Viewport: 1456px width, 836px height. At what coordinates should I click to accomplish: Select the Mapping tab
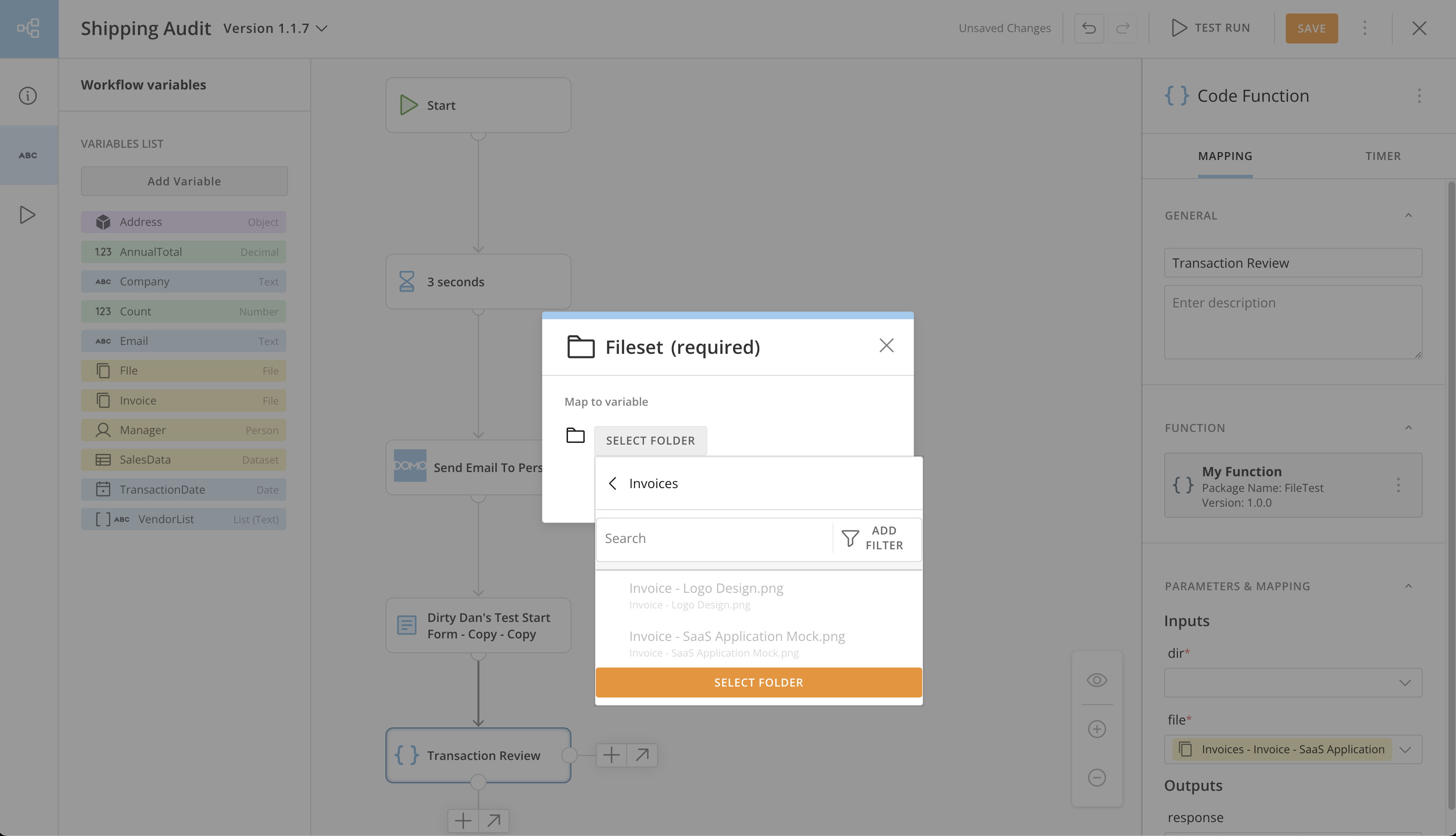pos(1225,156)
